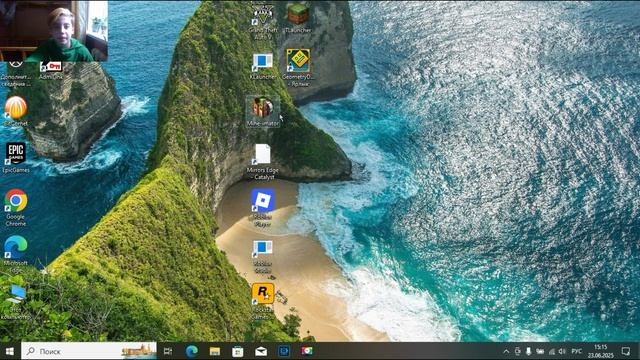Open the notification center icon

(x=626, y=351)
